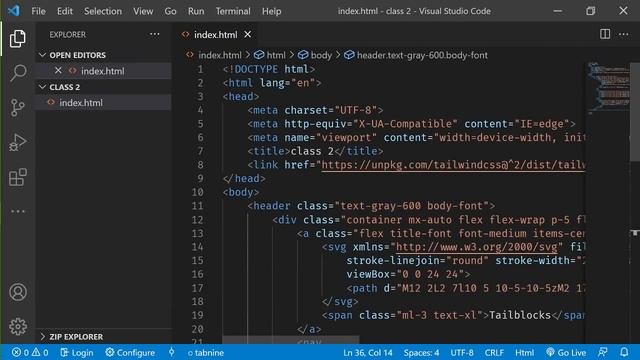Close index.html in Open Editors list

[x=58, y=71]
